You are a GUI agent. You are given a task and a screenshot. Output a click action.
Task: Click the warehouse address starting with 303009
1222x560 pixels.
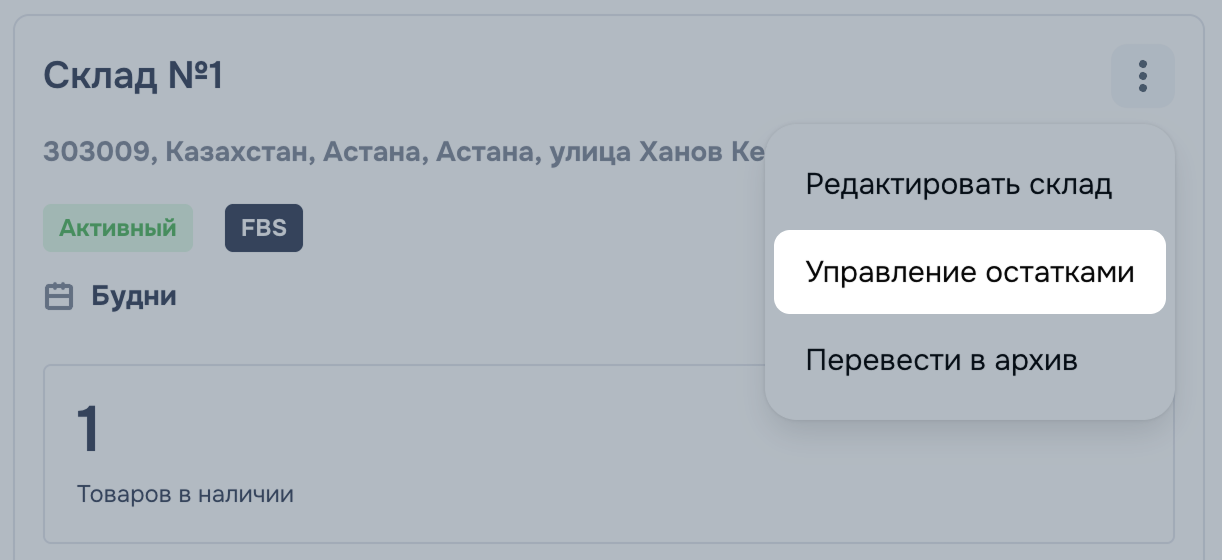404,153
